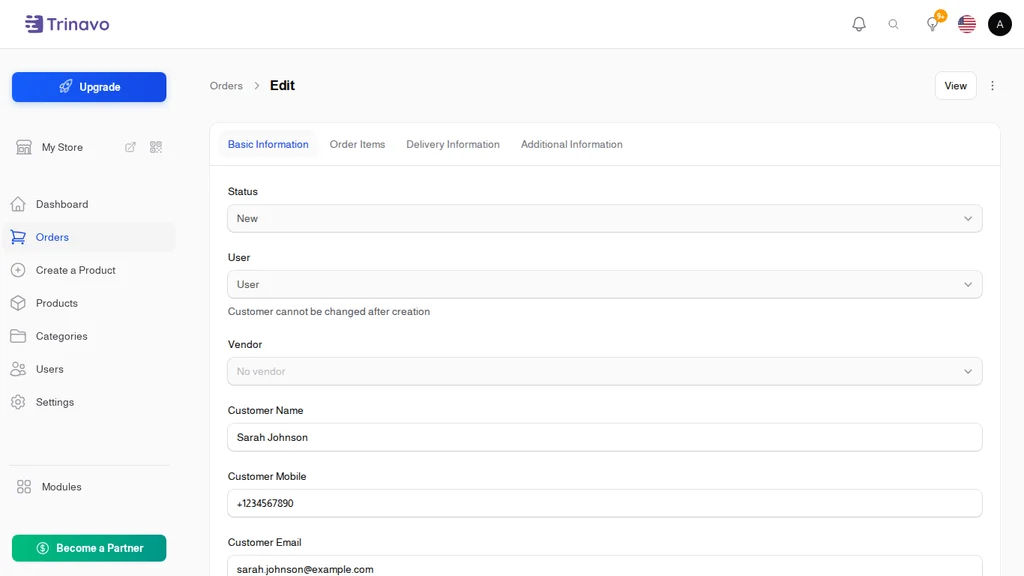Viewport: 1024px width, 576px height.
Task: Open the Delivery Information tab
Action: 453,144
